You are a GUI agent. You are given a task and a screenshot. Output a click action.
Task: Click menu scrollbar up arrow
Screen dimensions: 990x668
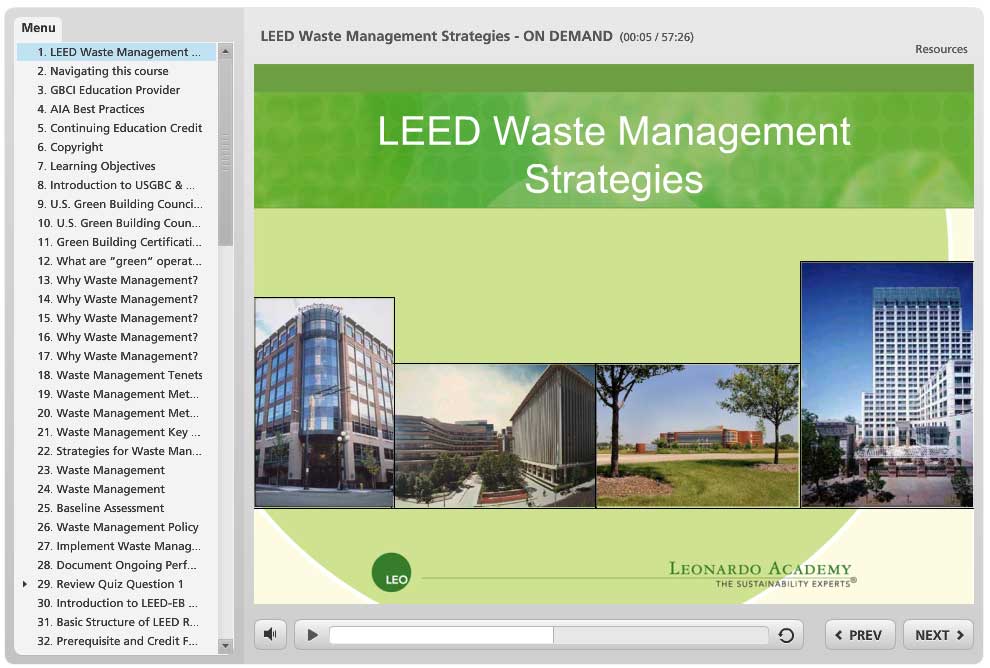pos(225,51)
